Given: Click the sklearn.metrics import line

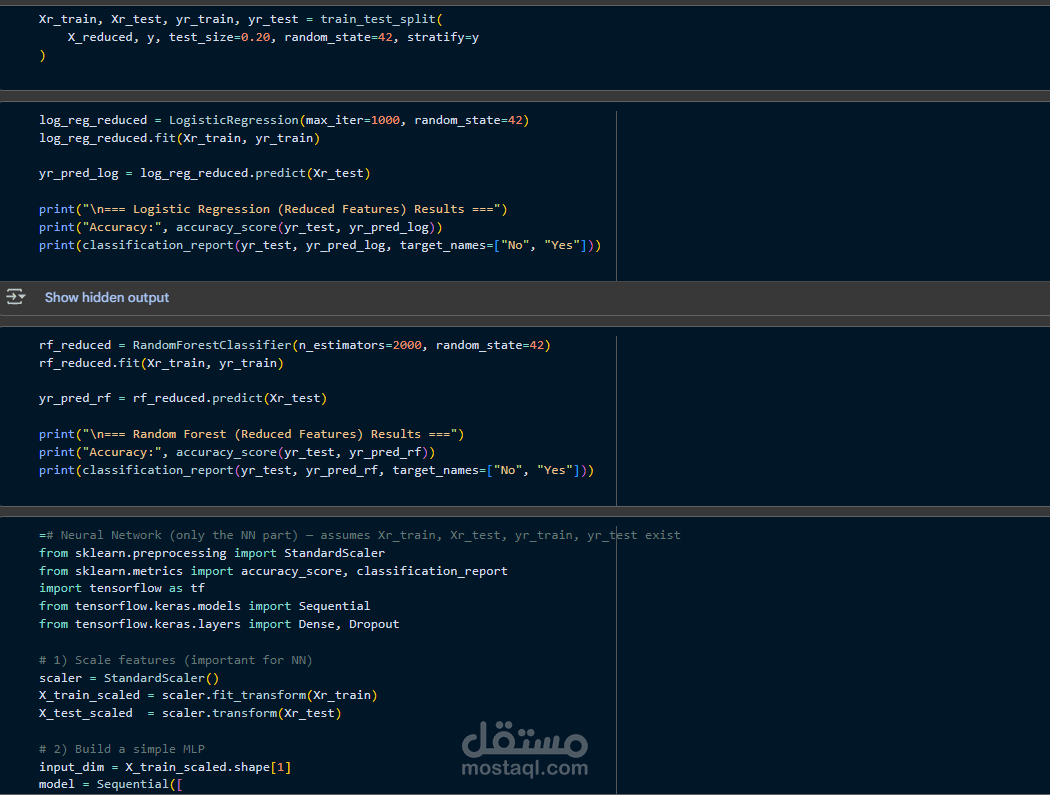Looking at the screenshot, I should click(273, 571).
